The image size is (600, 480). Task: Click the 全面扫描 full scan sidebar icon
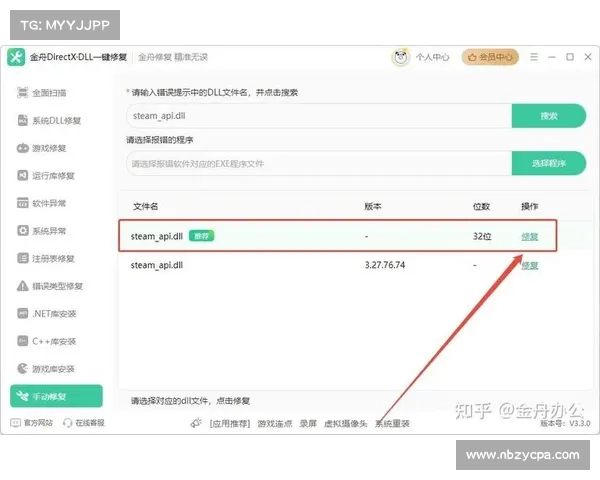pyautogui.click(x=24, y=93)
